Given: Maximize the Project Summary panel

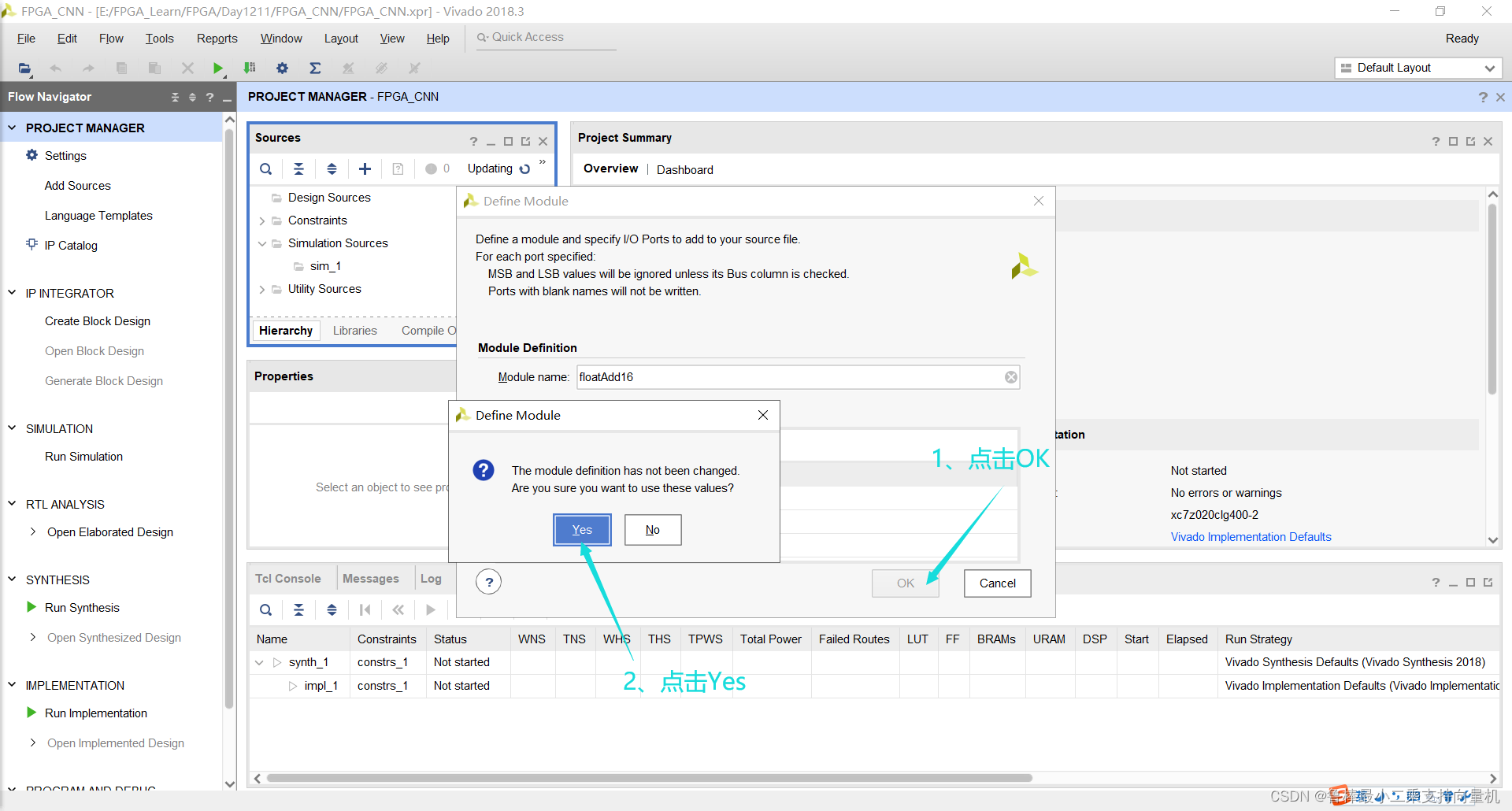Looking at the screenshot, I should (x=1453, y=142).
